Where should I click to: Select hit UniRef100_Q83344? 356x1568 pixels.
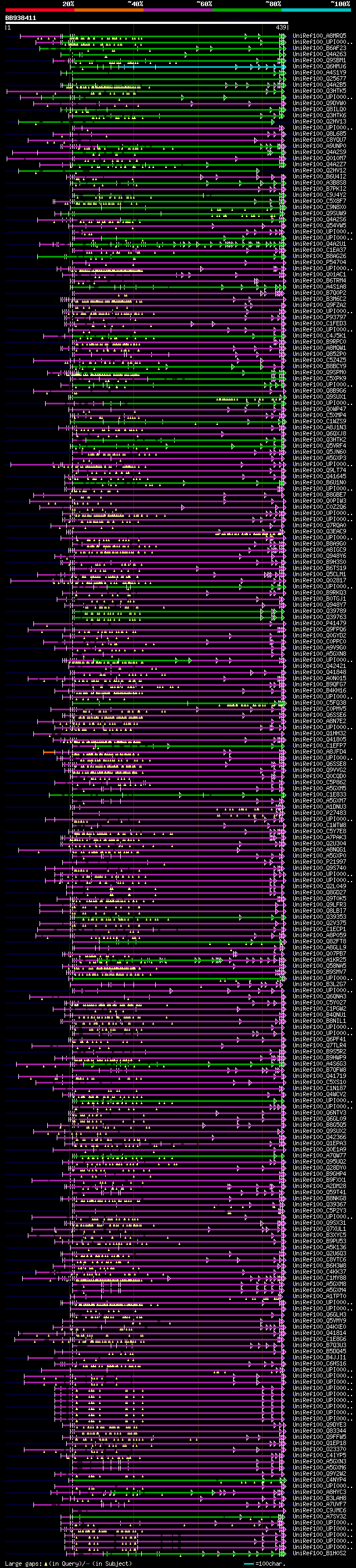pos(319,1431)
